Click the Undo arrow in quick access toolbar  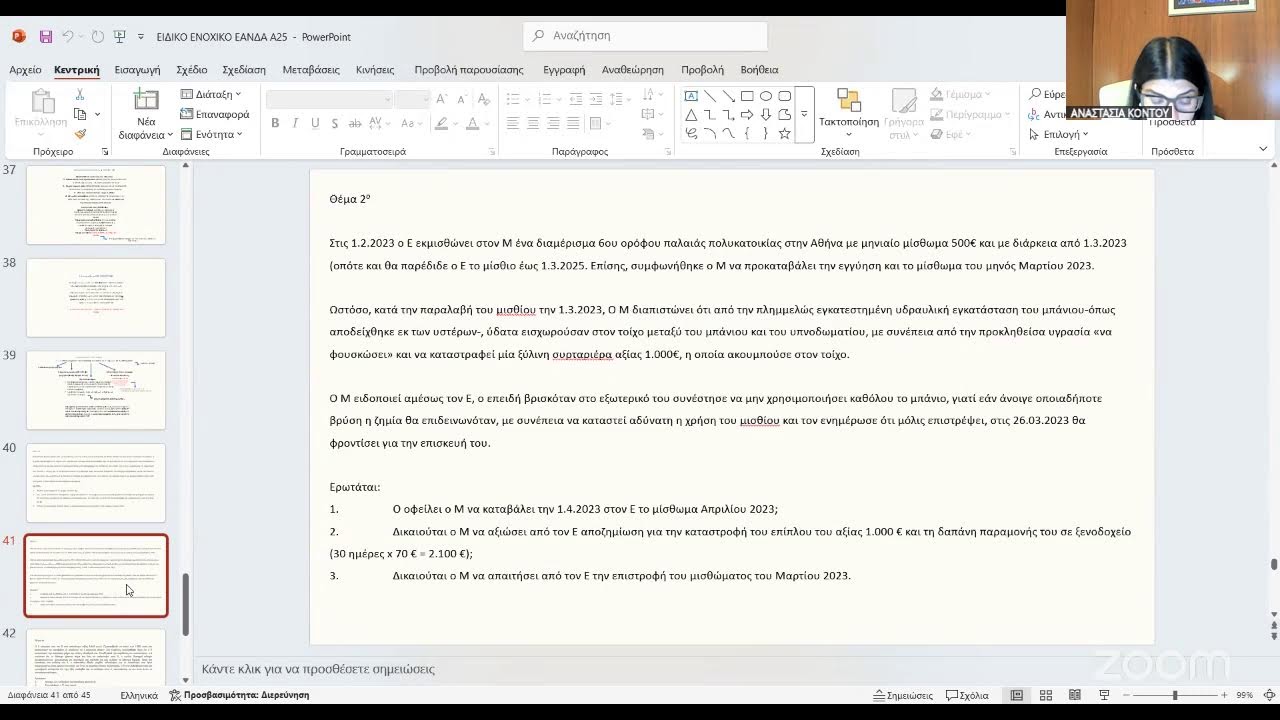[x=68, y=37]
